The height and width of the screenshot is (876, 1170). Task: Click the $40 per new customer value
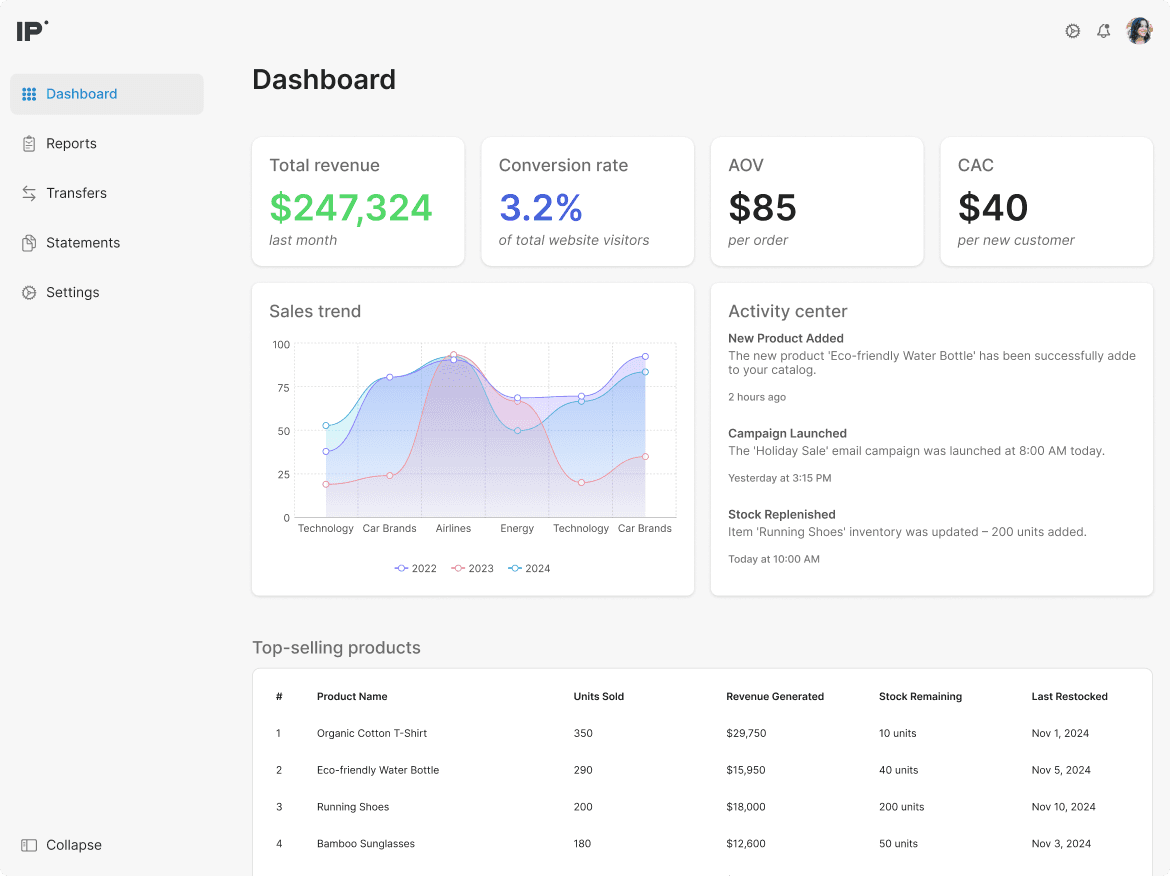click(993, 207)
